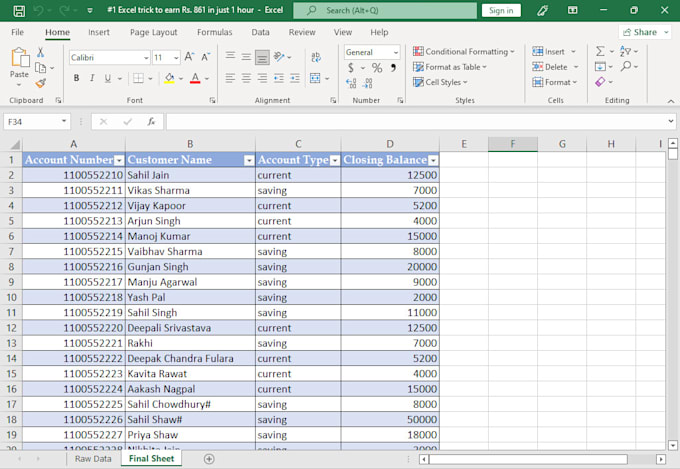Toggle Align Right

(x=262, y=78)
